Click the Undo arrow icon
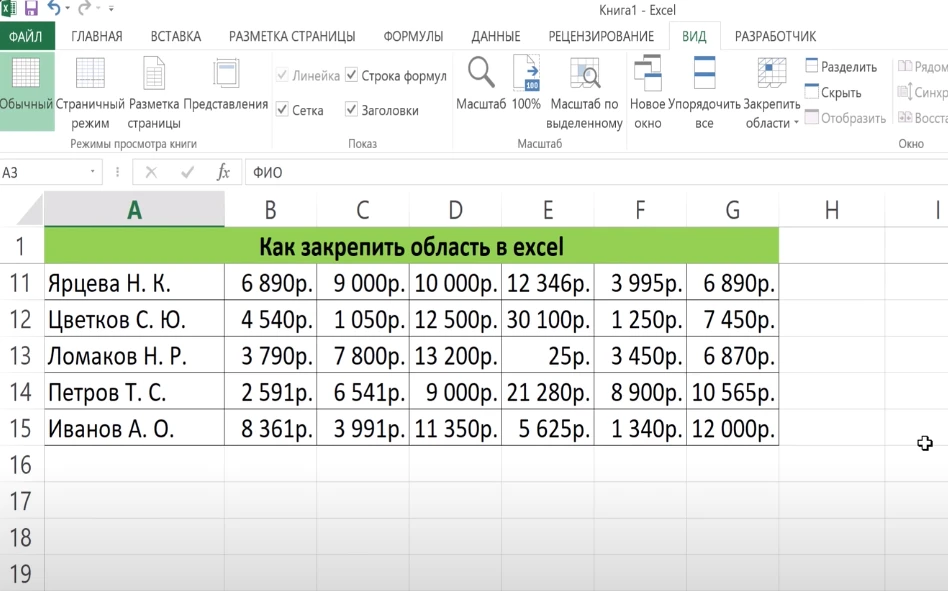This screenshot has height=591, width=948. pos(54,9)
